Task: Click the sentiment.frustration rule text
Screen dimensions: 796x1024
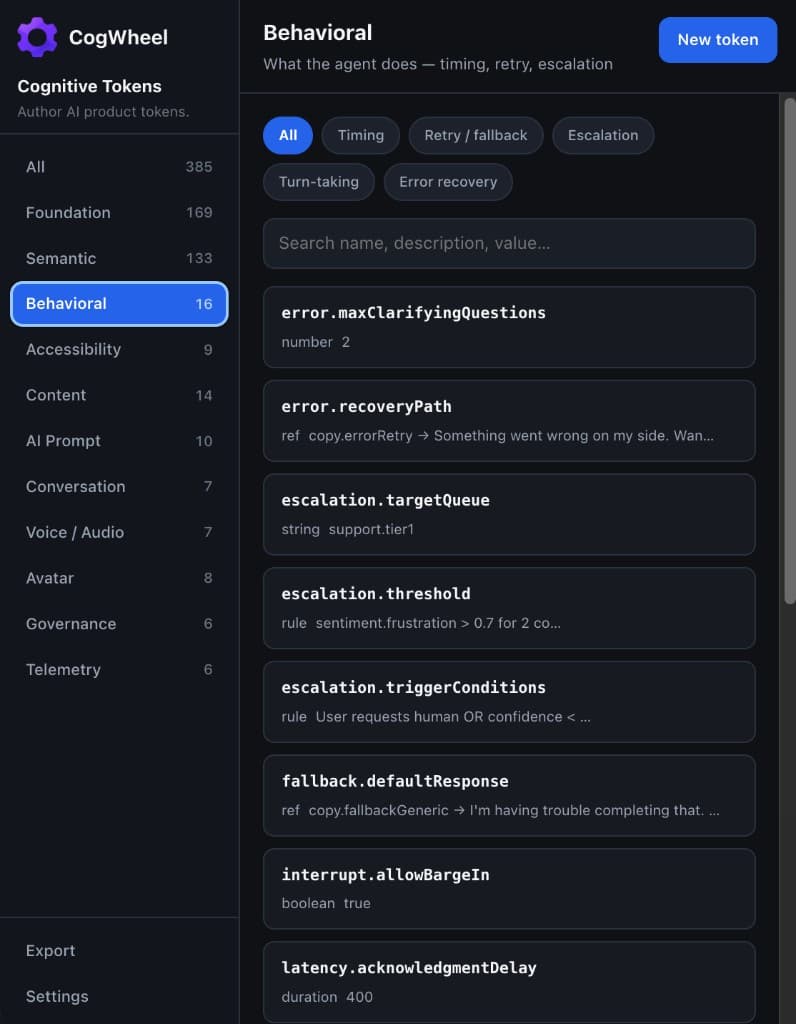Action: tap(438, 623)
